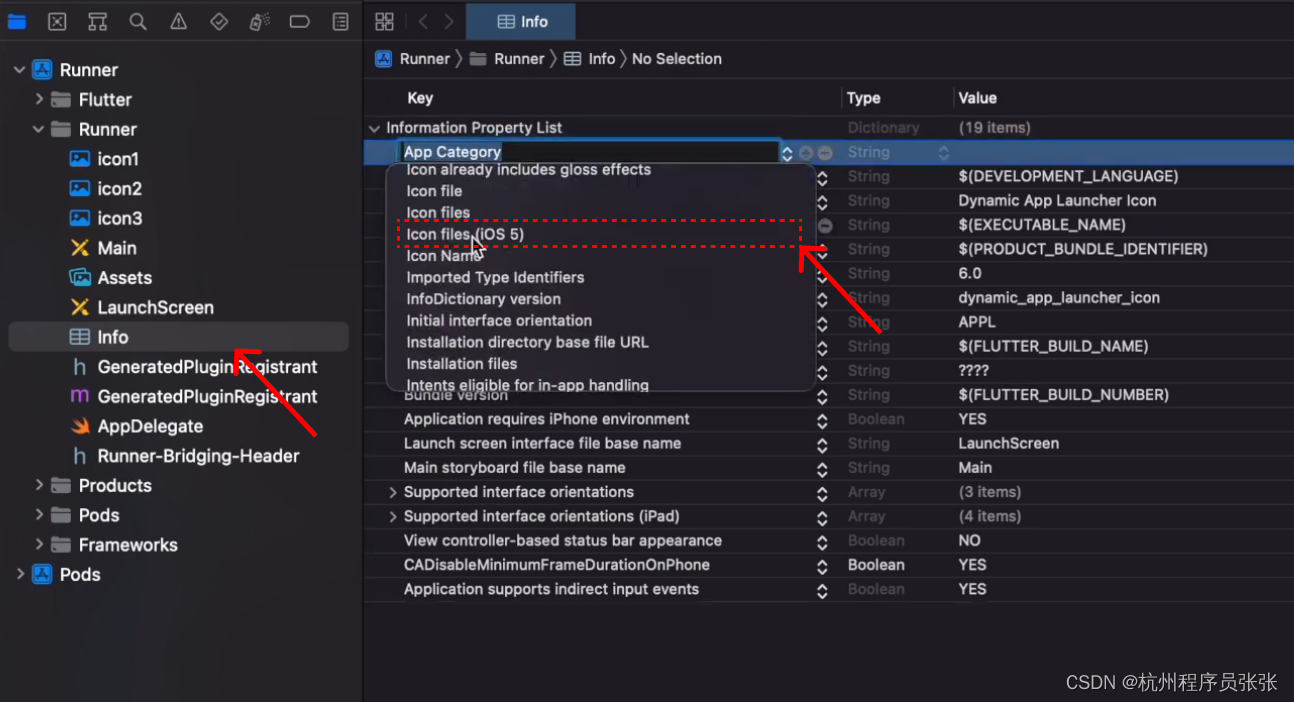The image size is (1294, 702).
Task: Click the storyboard icon beside Main
Action: click(80, 248)
